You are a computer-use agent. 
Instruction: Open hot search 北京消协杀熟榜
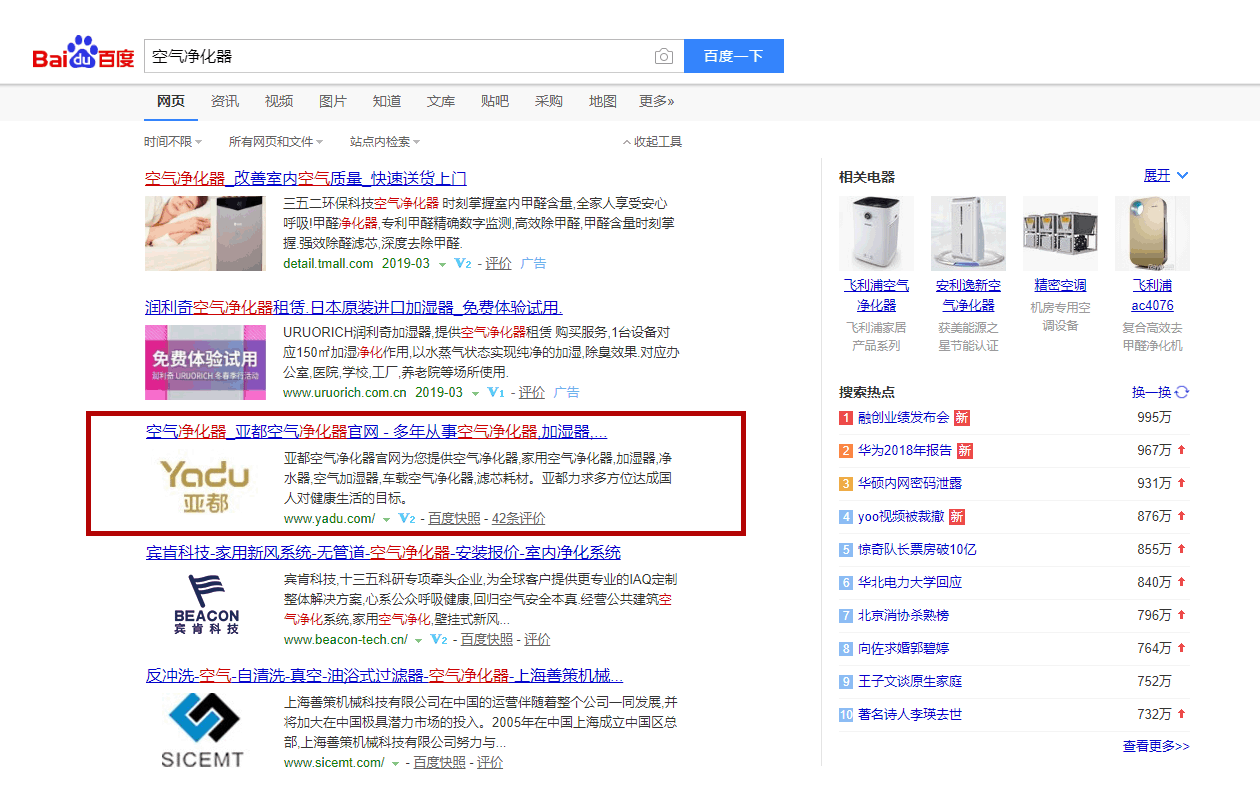[x=903, y=616]
